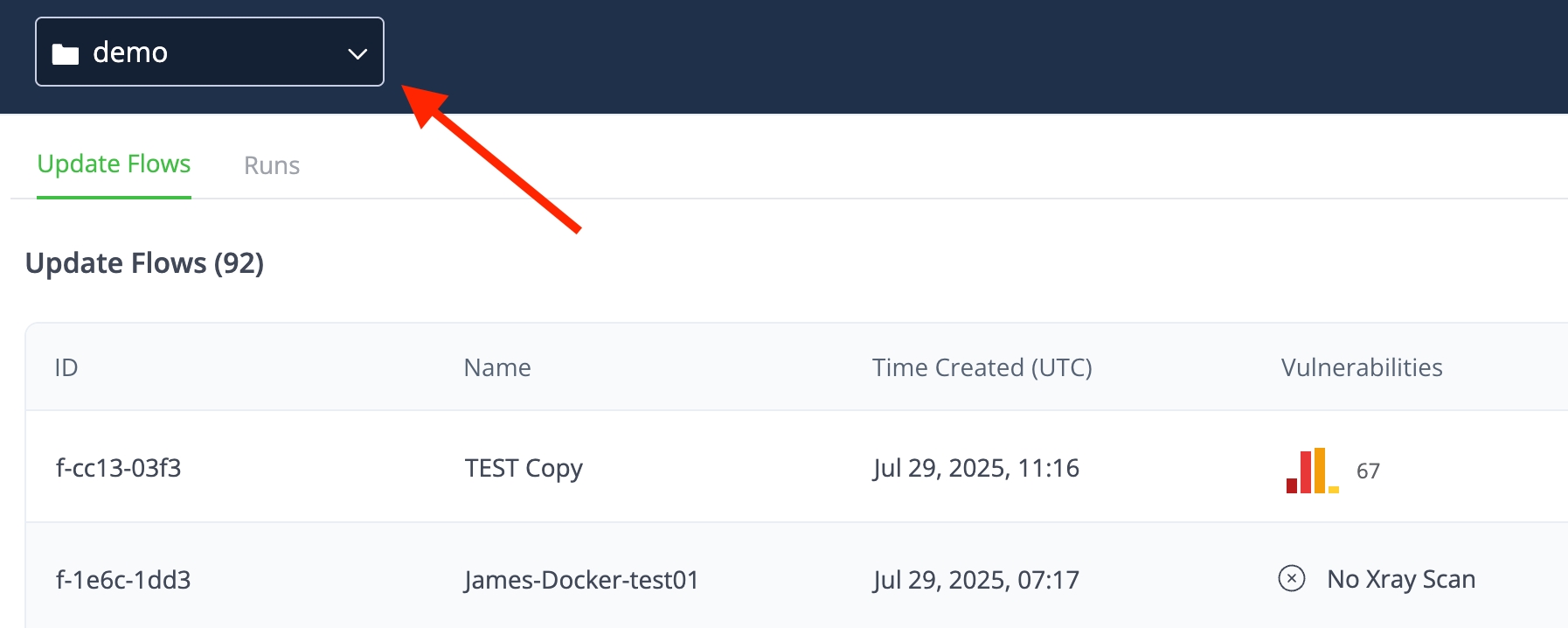Viewport: 1568px width, 628px height.
Task: Click the vulnerability count 67
Action: tap(1368, 471)
